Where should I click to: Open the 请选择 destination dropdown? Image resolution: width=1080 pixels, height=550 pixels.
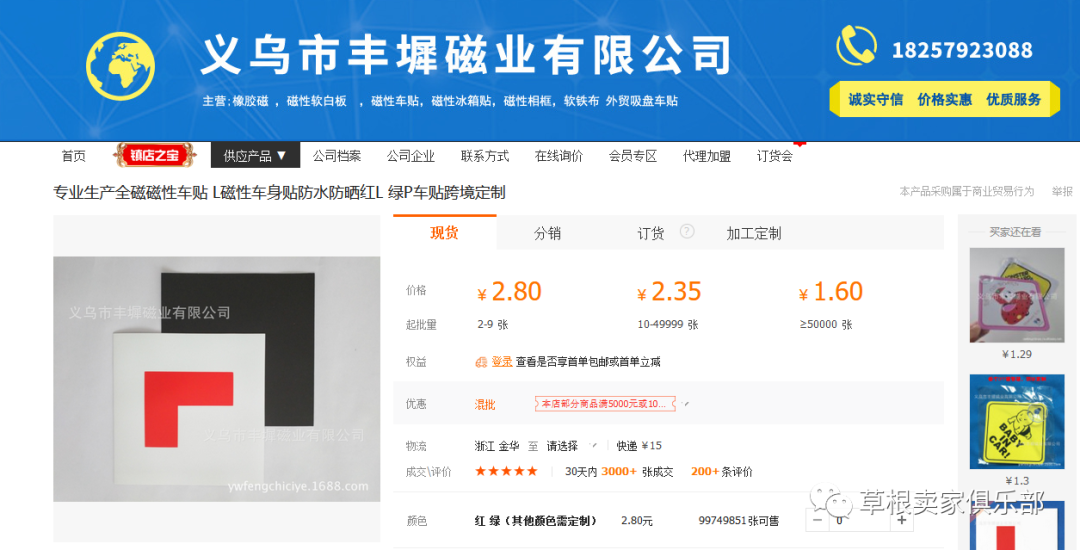coord(571,446)
